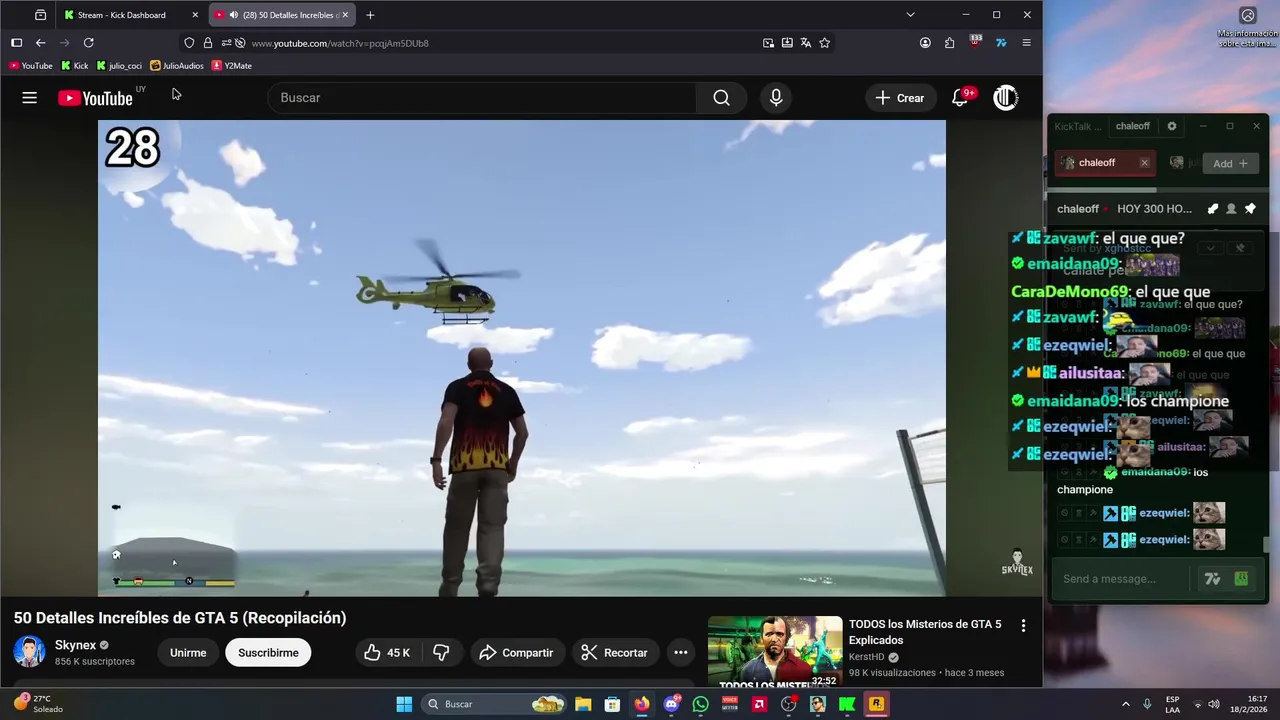Open the julio_coci bookmark
1280x720 pixels.
coord(119,66)
